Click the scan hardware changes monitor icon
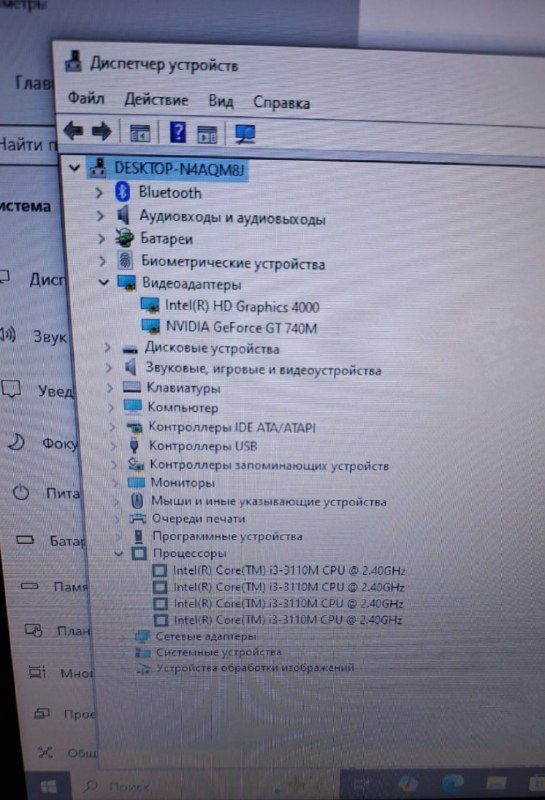Screen dimensions: 545x800 tap(245, 134)
